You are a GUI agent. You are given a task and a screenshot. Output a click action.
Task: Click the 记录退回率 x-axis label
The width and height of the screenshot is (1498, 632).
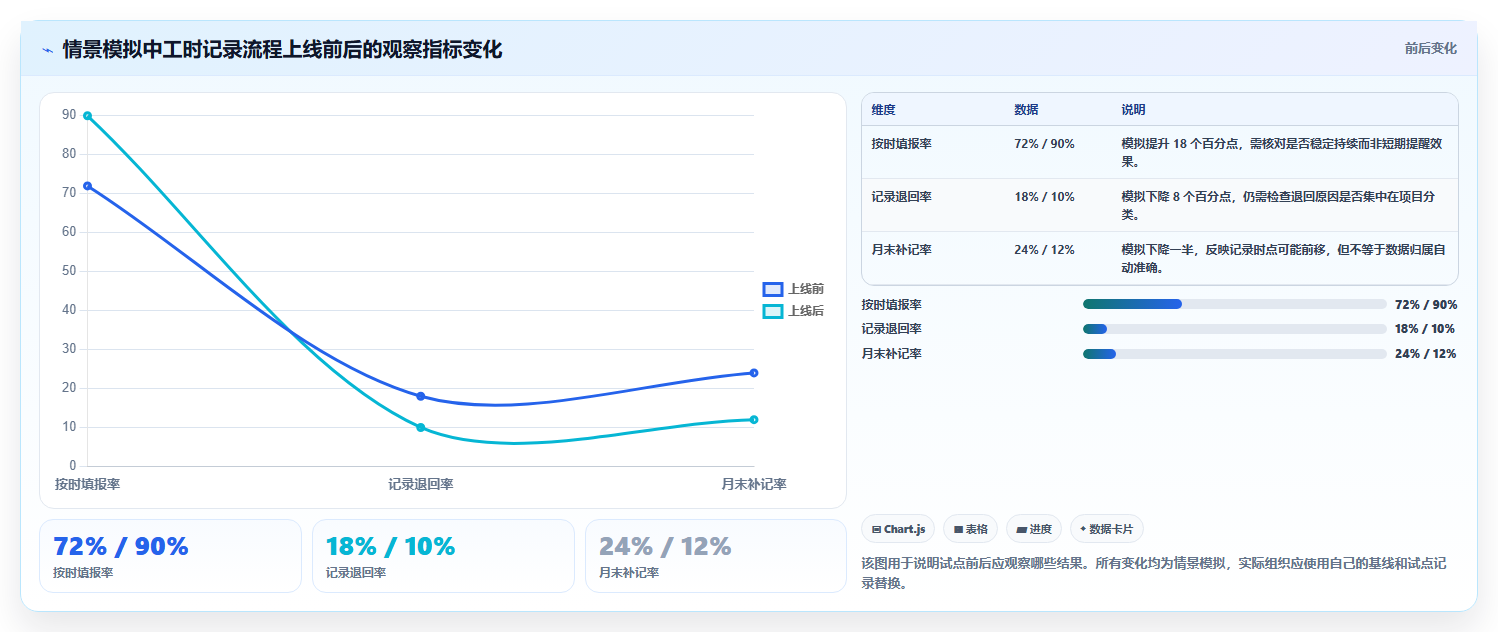click(x=421, y=484)
